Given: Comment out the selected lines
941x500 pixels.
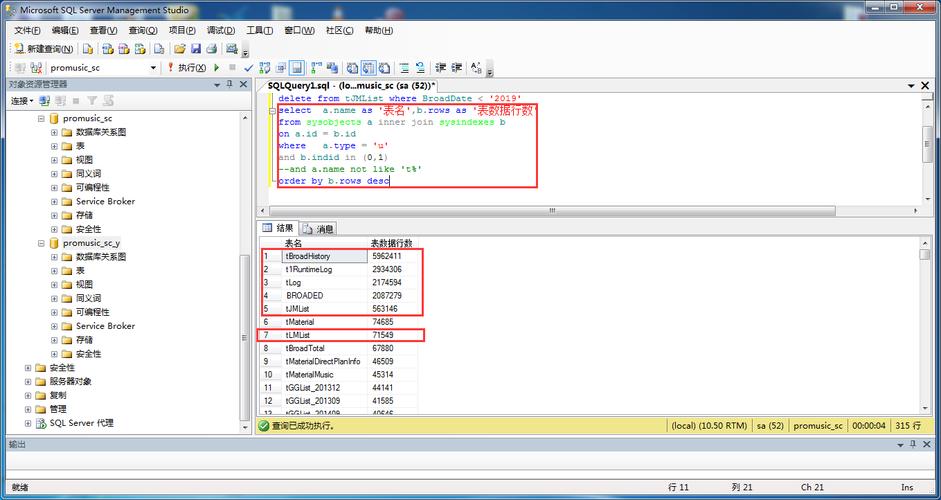Looking at the screenshot, I should 404,68.
